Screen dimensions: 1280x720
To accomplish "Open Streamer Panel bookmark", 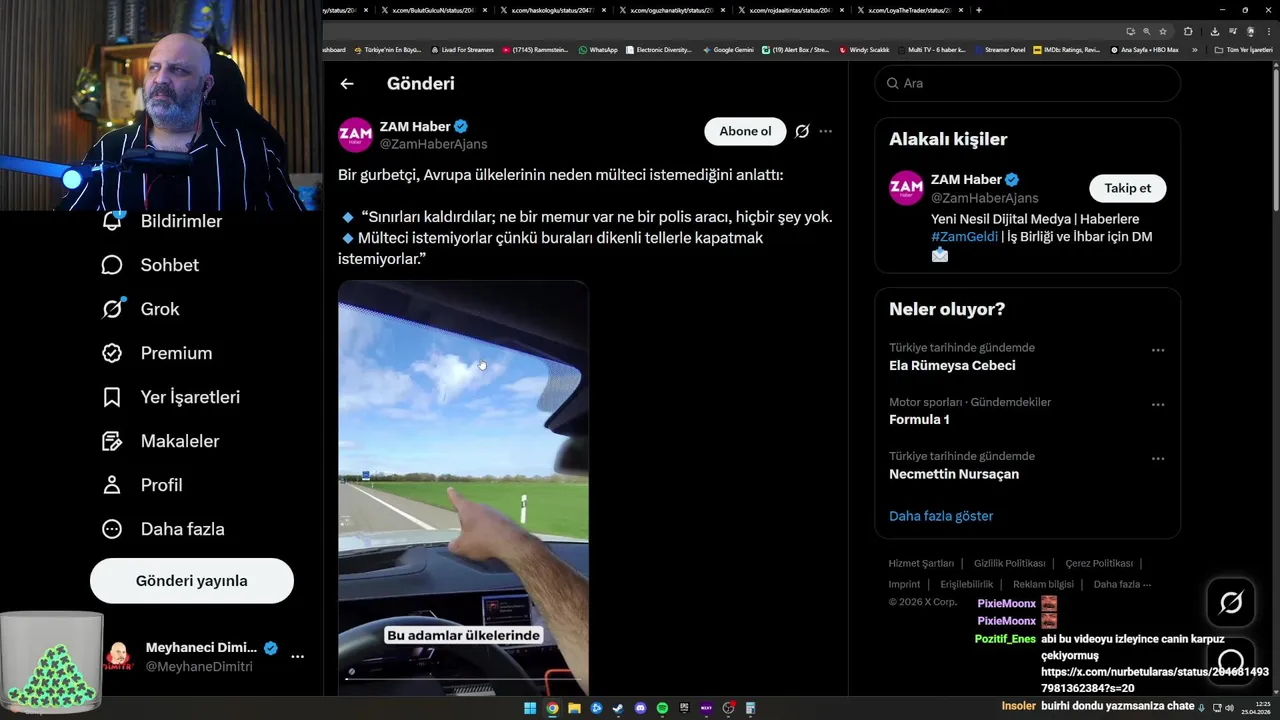I will tap(1000, 49).
